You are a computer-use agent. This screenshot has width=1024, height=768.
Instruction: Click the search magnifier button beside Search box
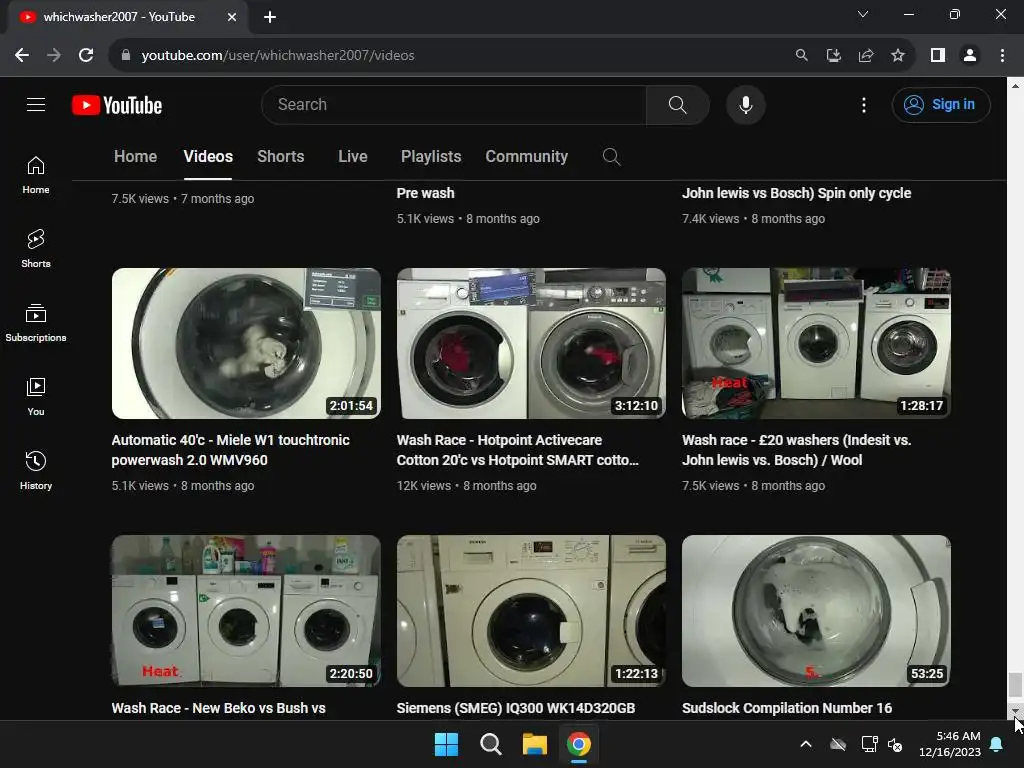[677, 104]
